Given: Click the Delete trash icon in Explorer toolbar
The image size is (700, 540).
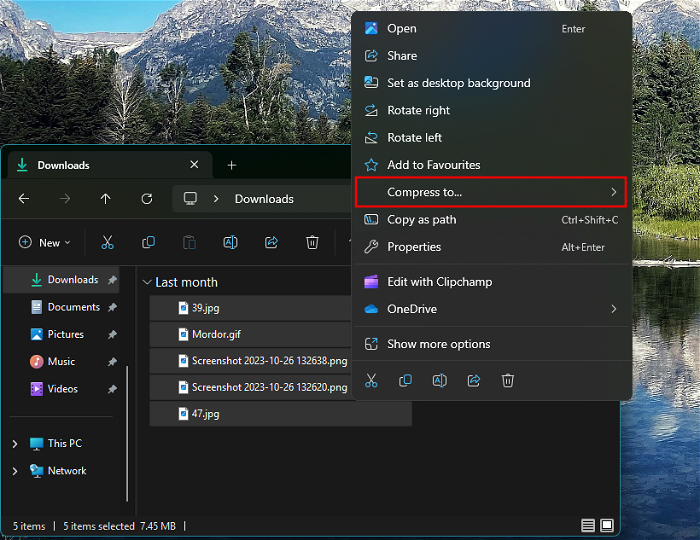Looking at the screenshot, I should [312, 242].
